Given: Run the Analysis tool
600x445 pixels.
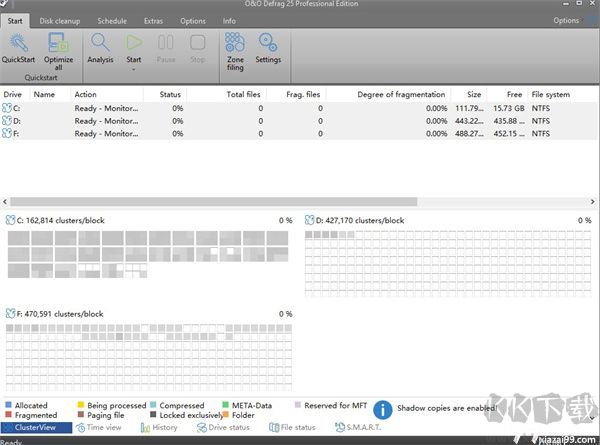Looking at the screenshot, I should pos(100,43).
